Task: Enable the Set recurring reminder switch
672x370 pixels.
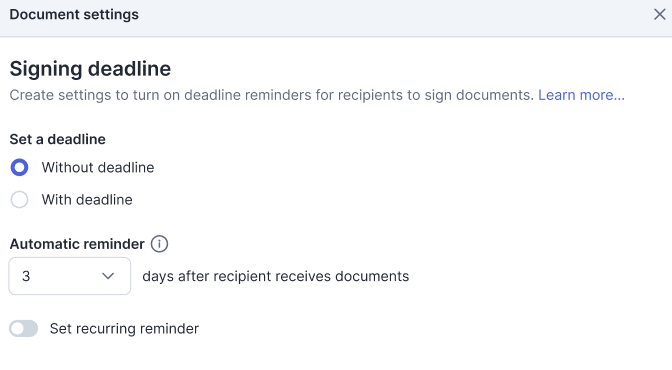Action: [x=24, y=329]
